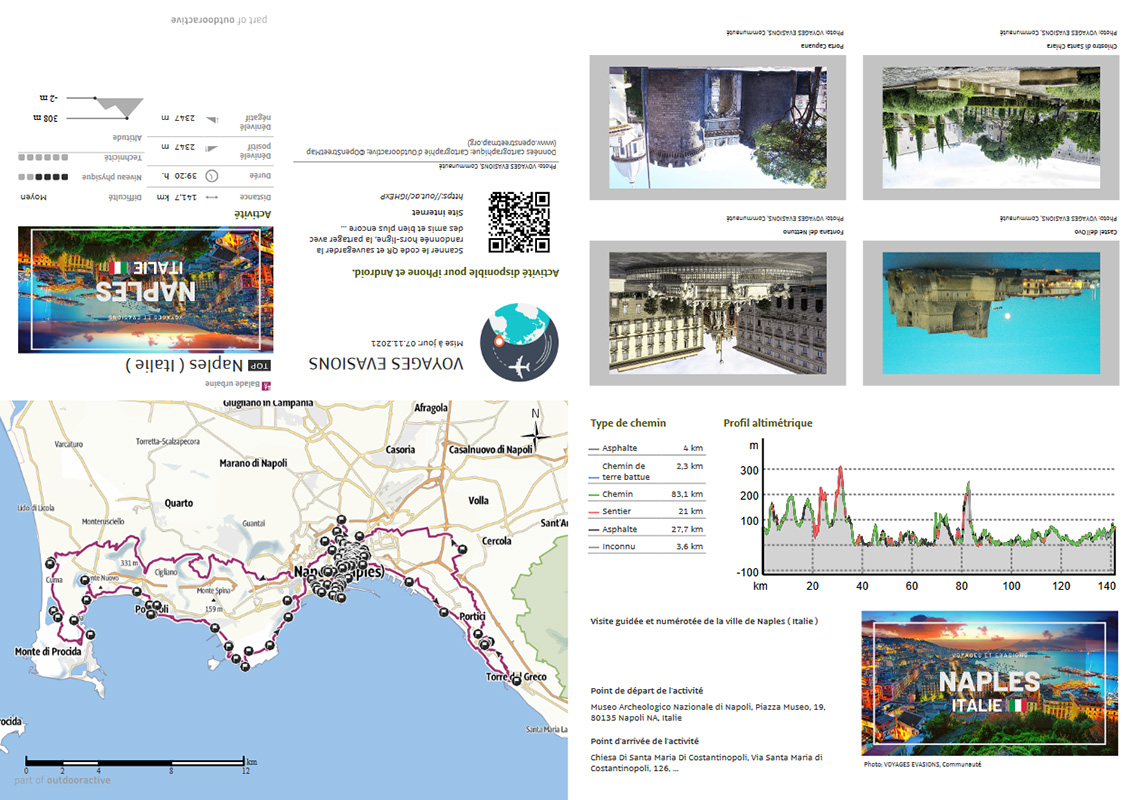Click the 'Type de chemin' heading
1140x800 pixels.
[x=628, y=423]
